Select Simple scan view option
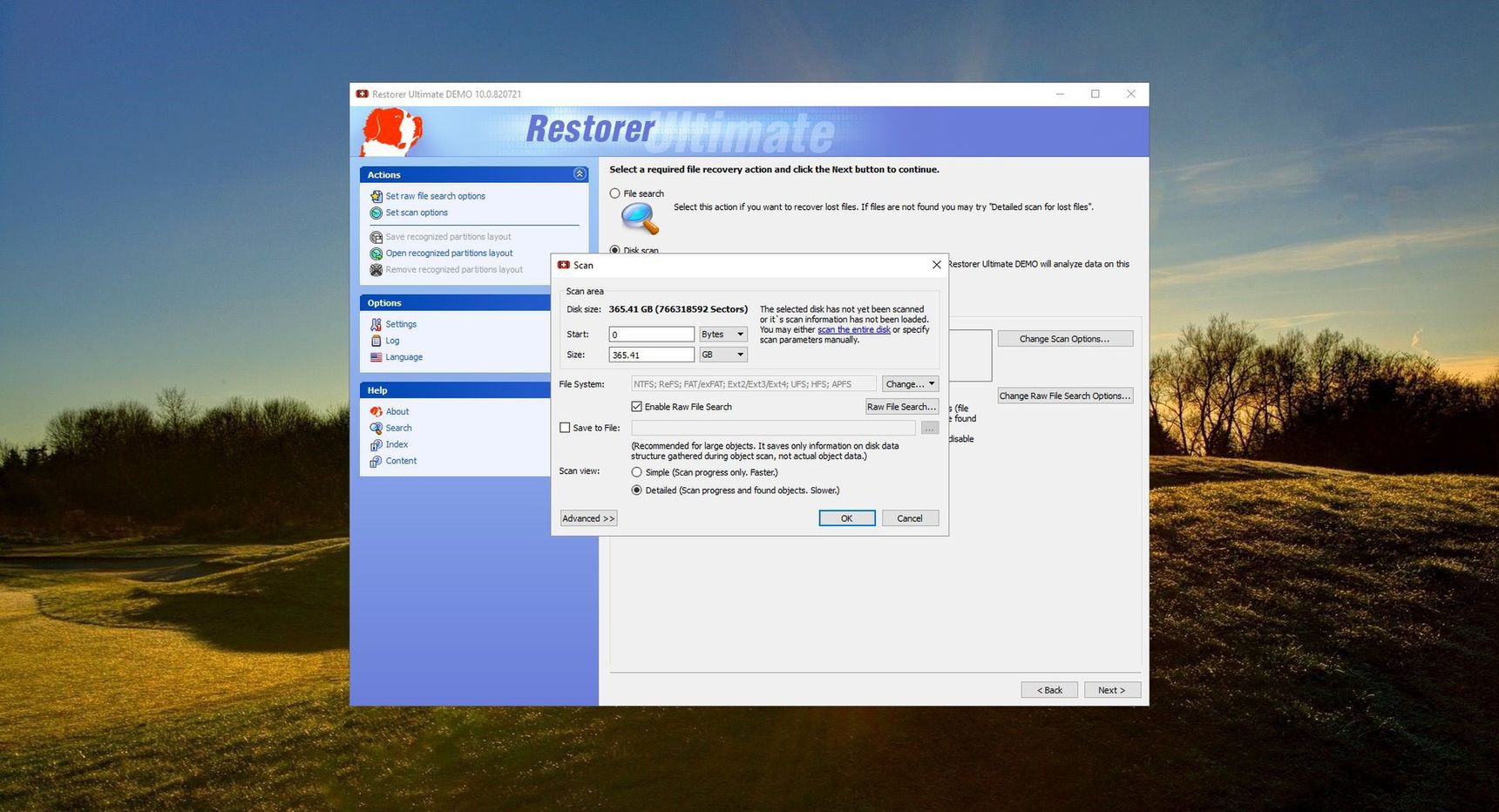The height and width of the screenshot is (812, 1499). pos(637,472)
